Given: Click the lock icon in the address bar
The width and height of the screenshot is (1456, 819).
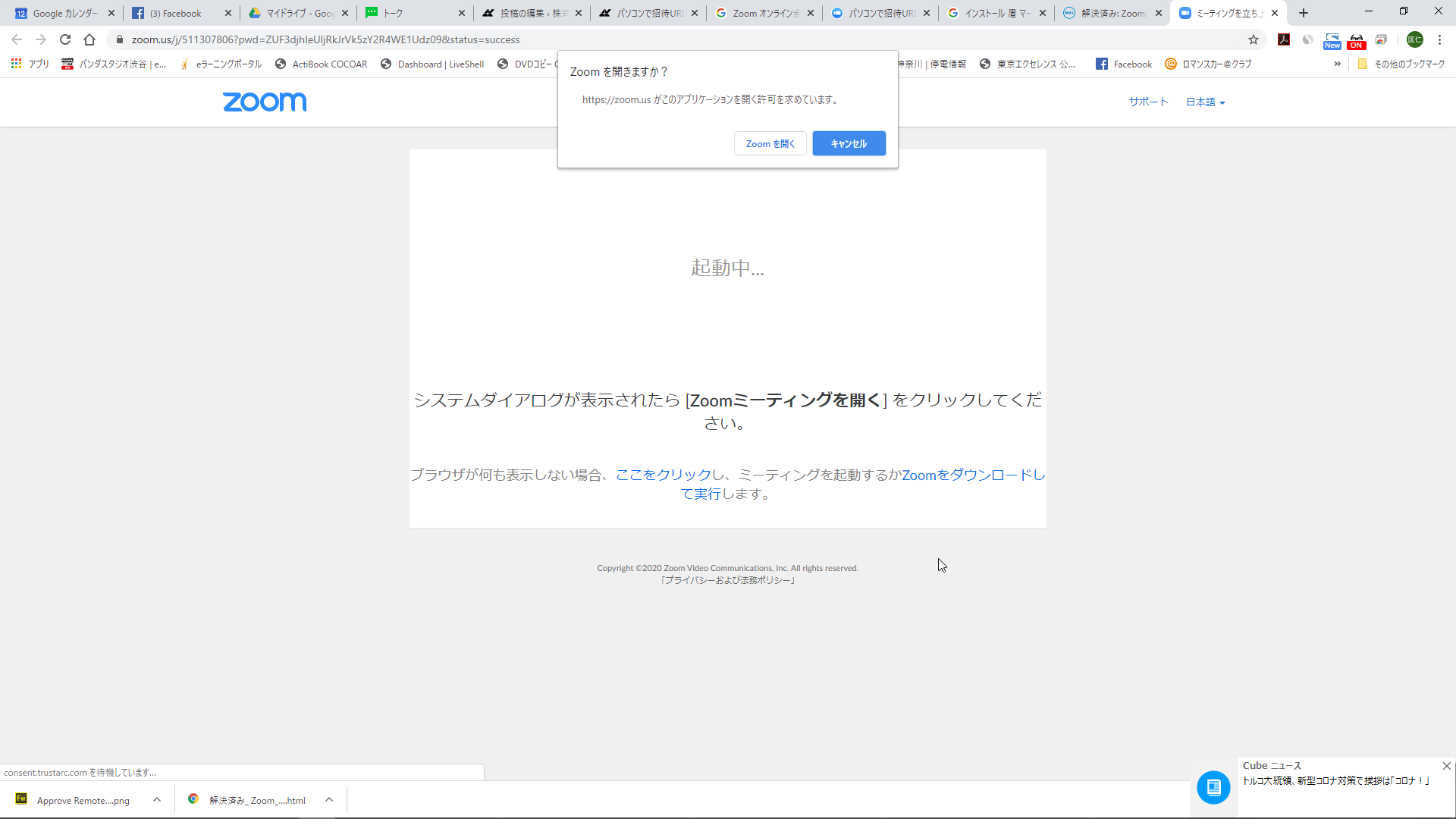Looking at the screenshot, I should tap(119, 39).
